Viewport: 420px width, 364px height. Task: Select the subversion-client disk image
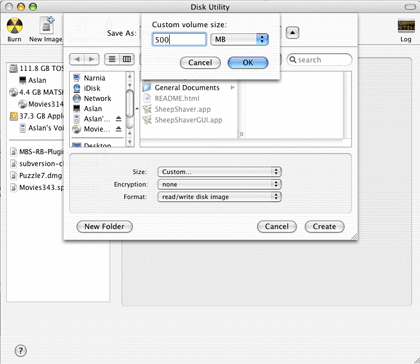coord(37,164)
